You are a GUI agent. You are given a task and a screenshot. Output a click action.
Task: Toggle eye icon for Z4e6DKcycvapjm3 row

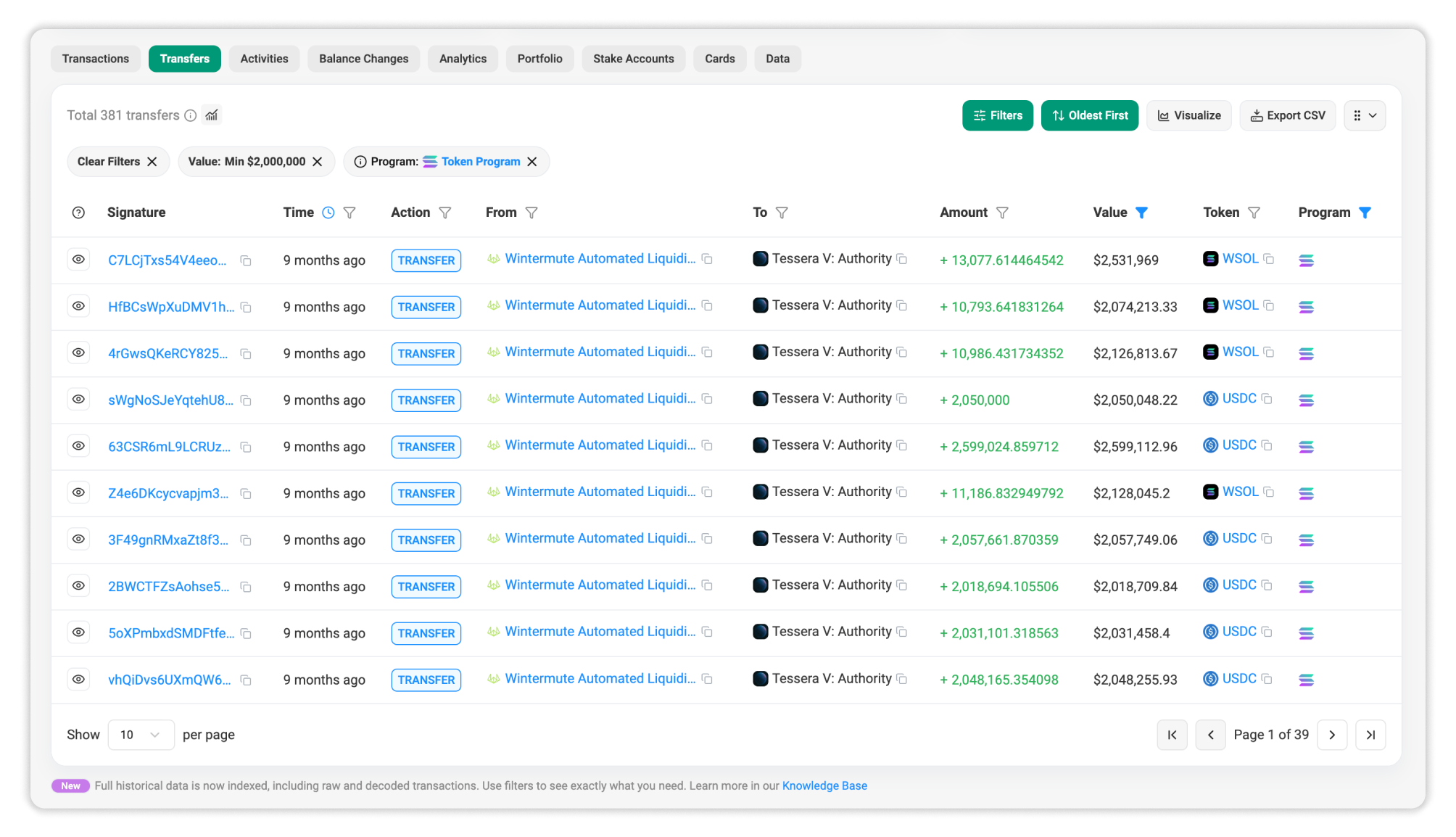(x=78, y=492)
